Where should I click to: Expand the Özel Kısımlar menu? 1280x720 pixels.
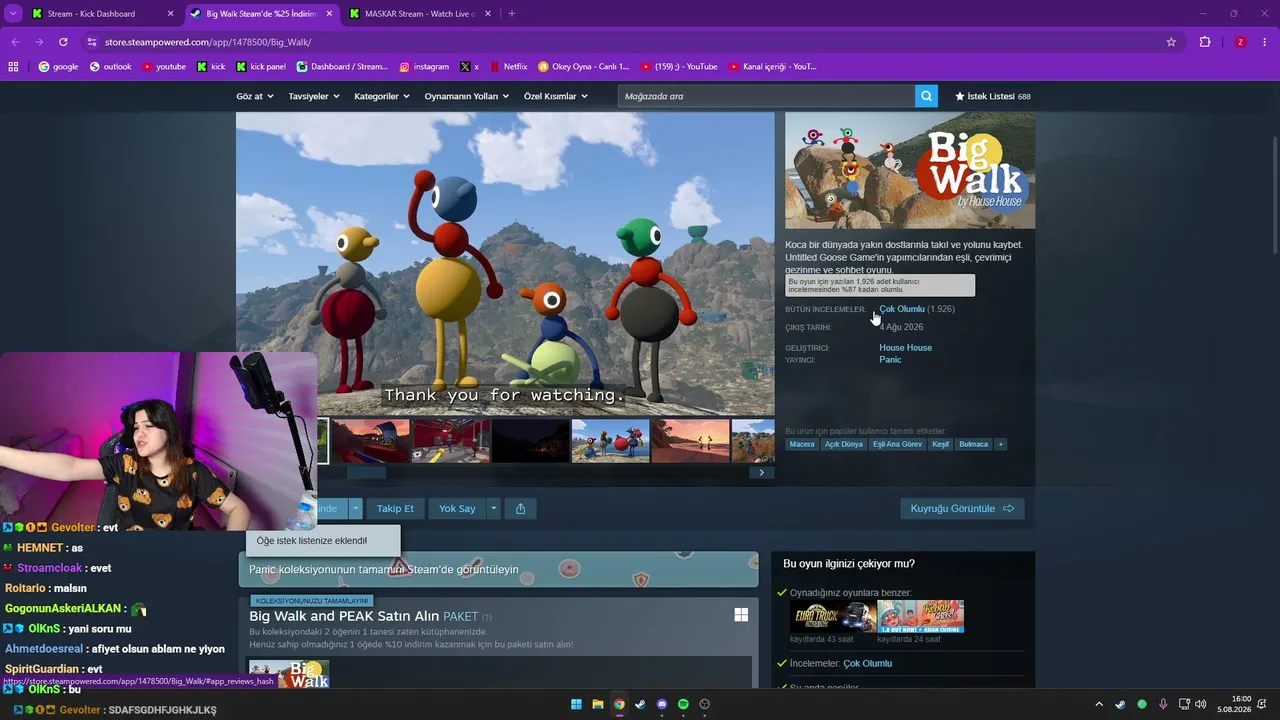[556, 96]
